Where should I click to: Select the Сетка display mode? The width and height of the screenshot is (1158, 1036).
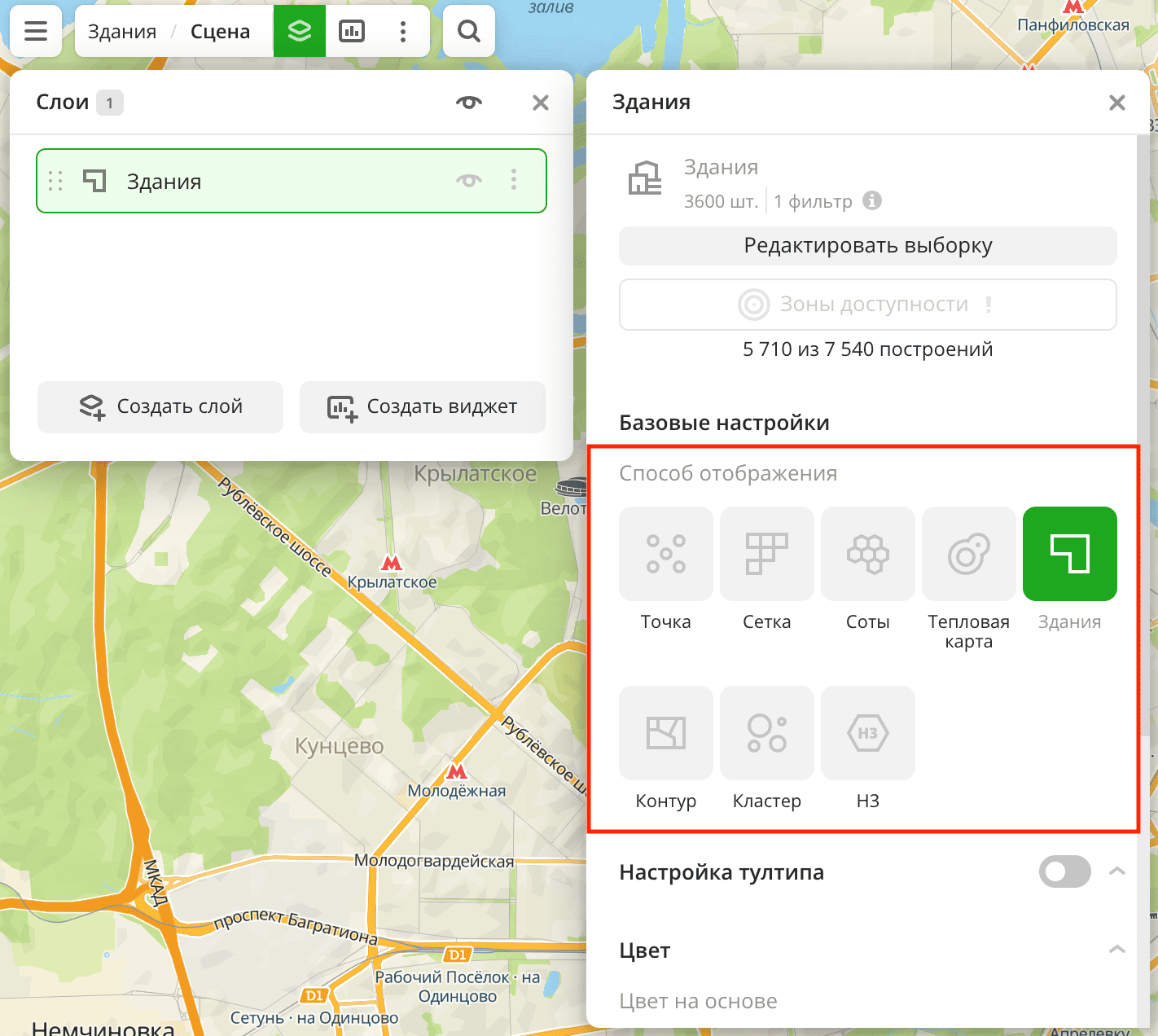[x=766, y=554]
